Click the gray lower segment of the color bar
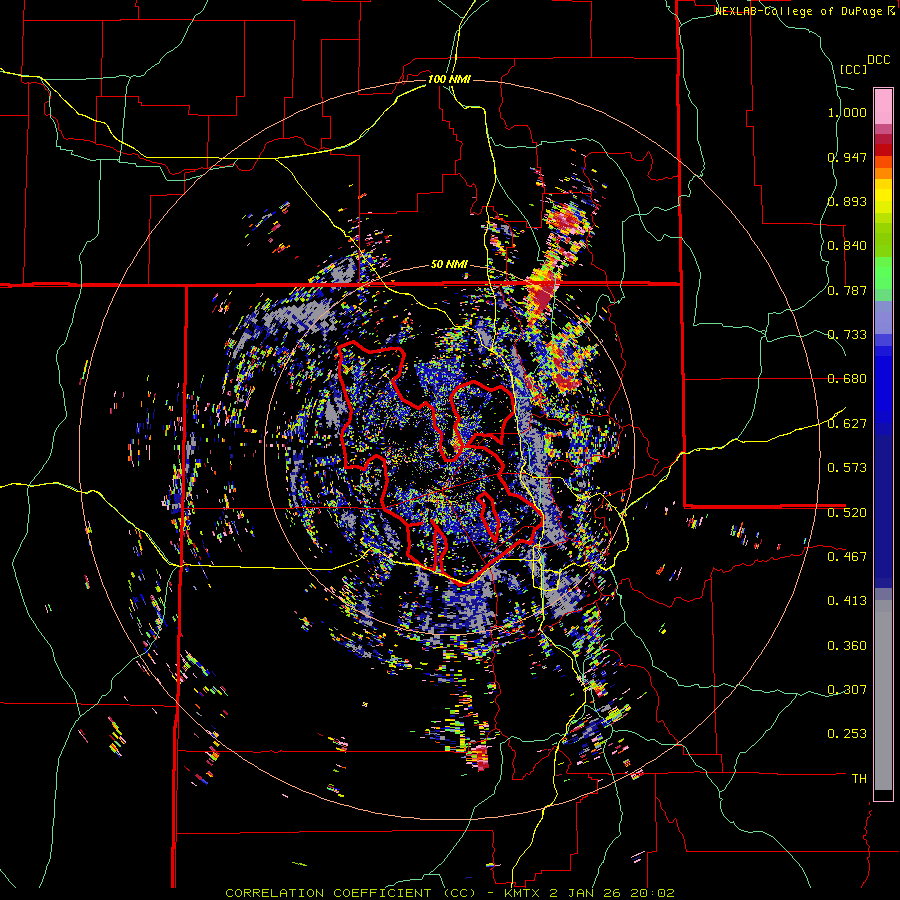The height and width of the screenshot is (900, 900). (x=883, y=695)
